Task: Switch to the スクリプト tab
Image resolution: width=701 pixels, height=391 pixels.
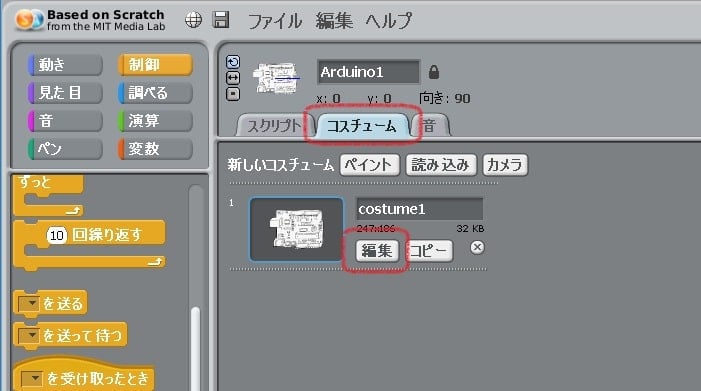Action: pyautogui.click(x=275, y=126)
